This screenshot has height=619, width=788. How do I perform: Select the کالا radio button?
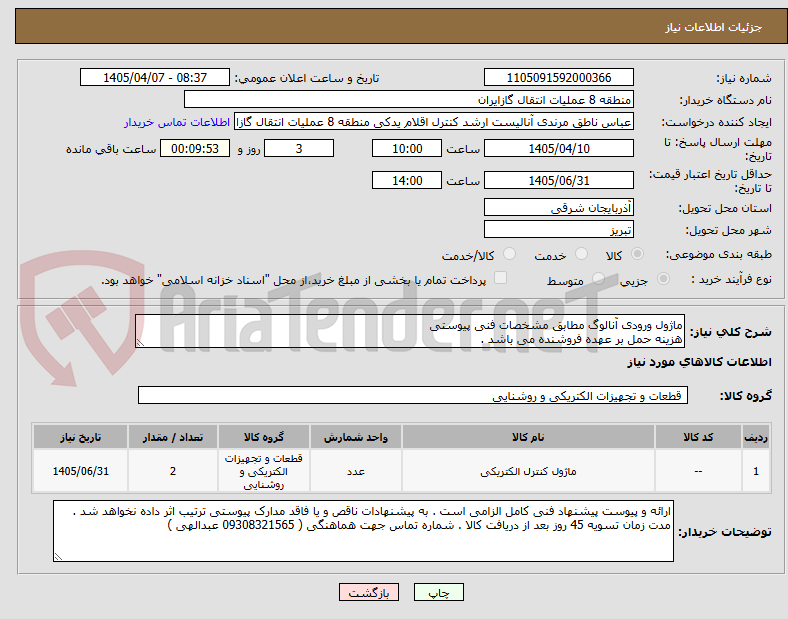click(x=637, y=254)
